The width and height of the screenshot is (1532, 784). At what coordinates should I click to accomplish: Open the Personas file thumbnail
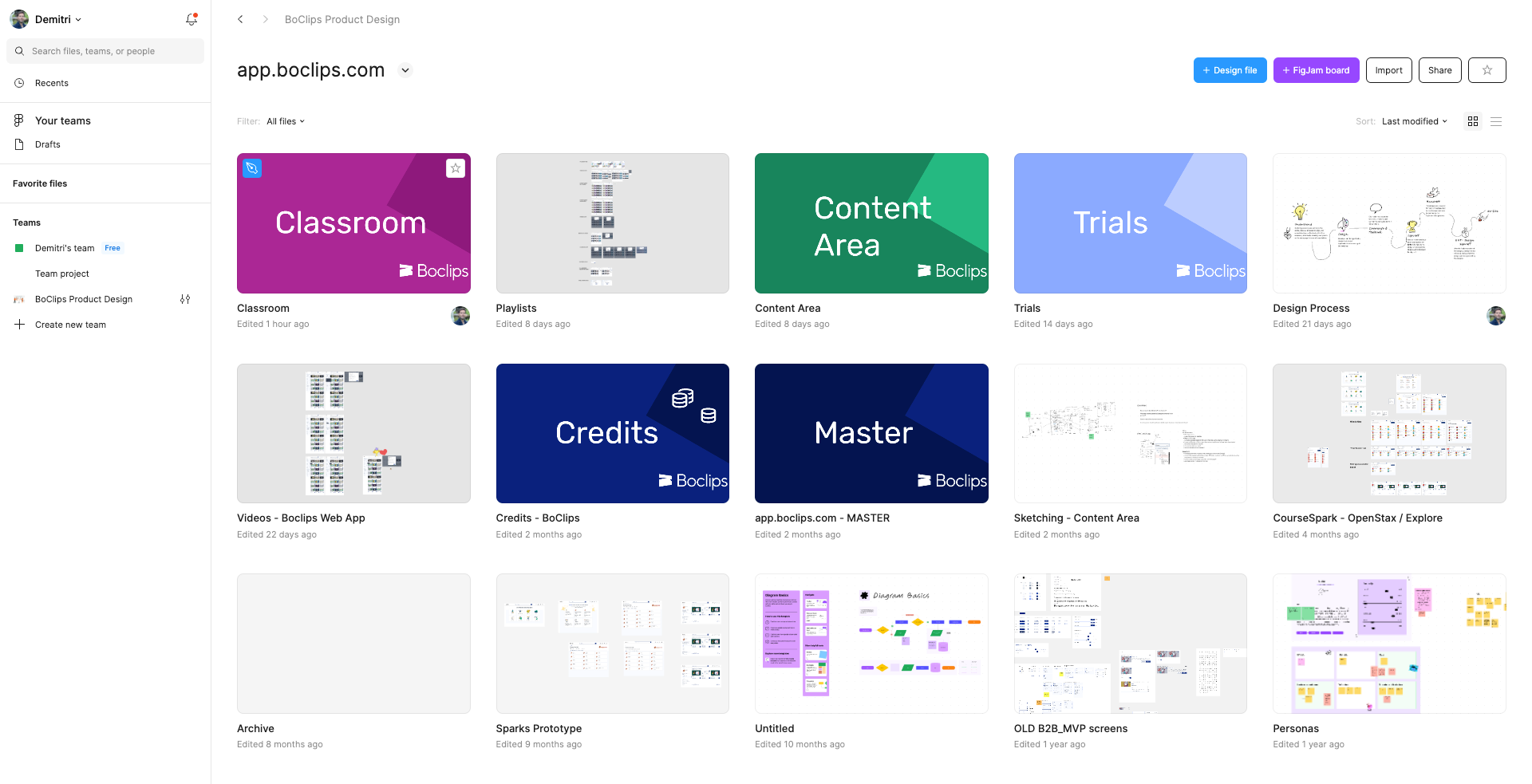[x=1389, y=644]
